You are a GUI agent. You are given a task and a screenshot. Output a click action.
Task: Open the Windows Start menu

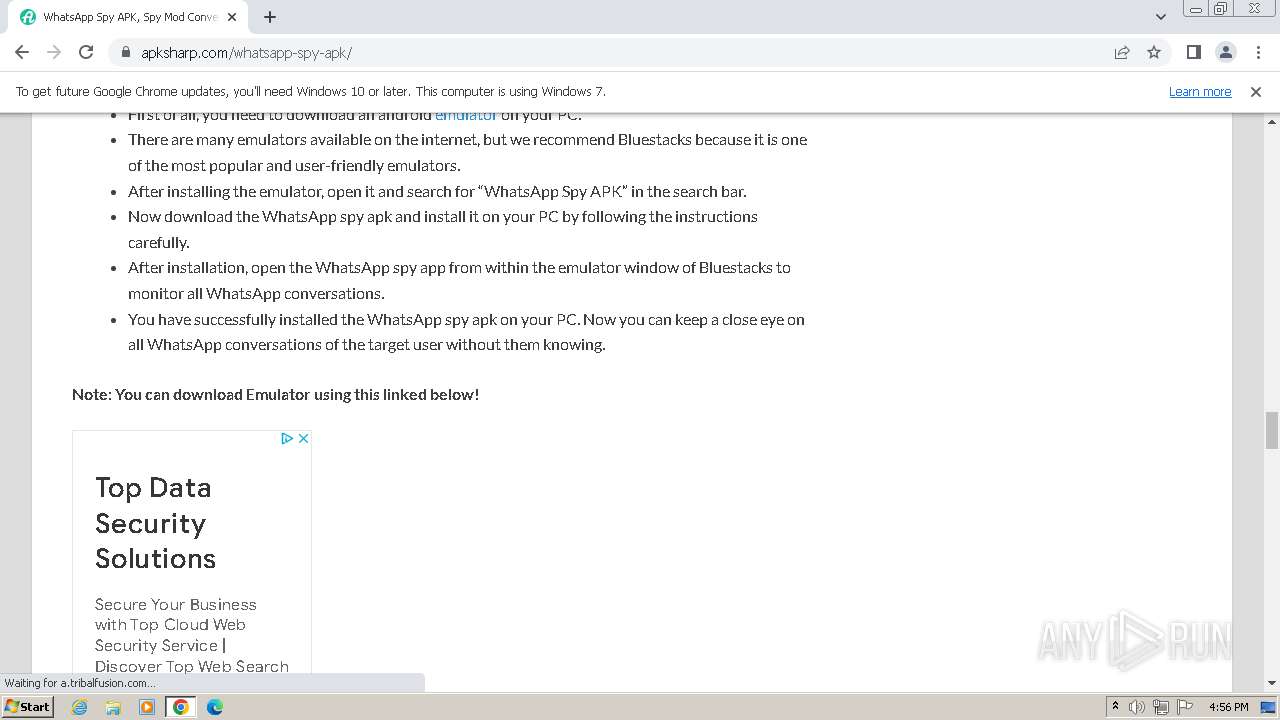point(27,706)
